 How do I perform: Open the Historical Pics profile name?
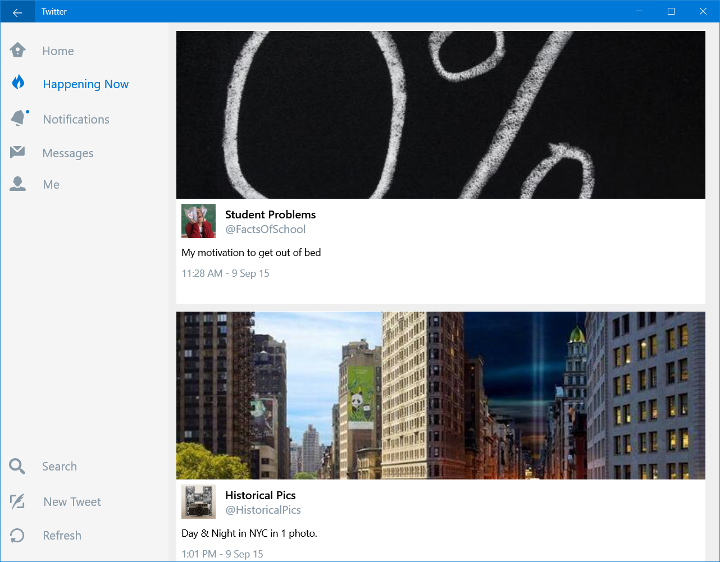tap(260, 495)
